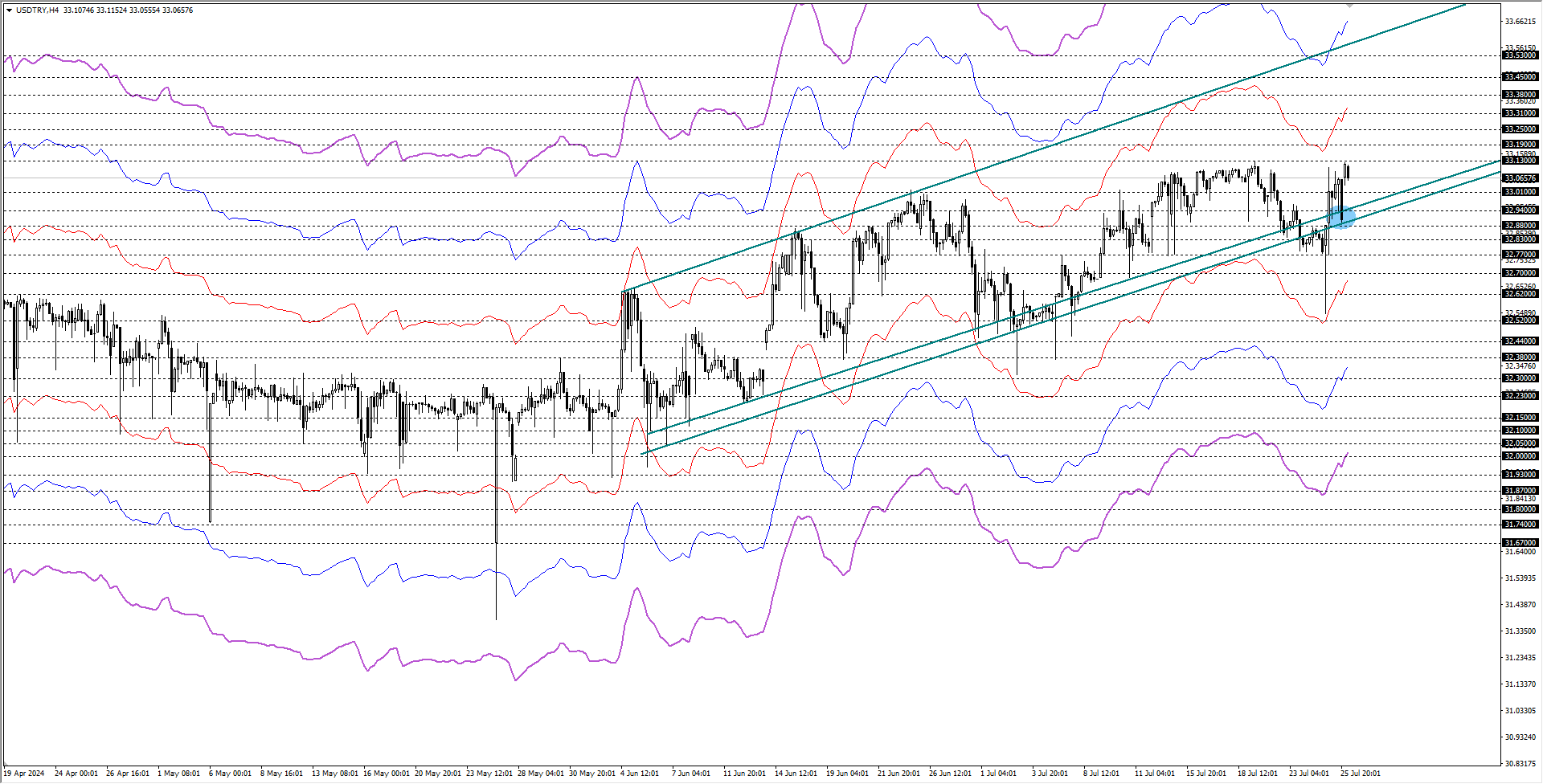Click the 31.13370 scale value
The image size is (1543, 784).
pos(1520,684)
